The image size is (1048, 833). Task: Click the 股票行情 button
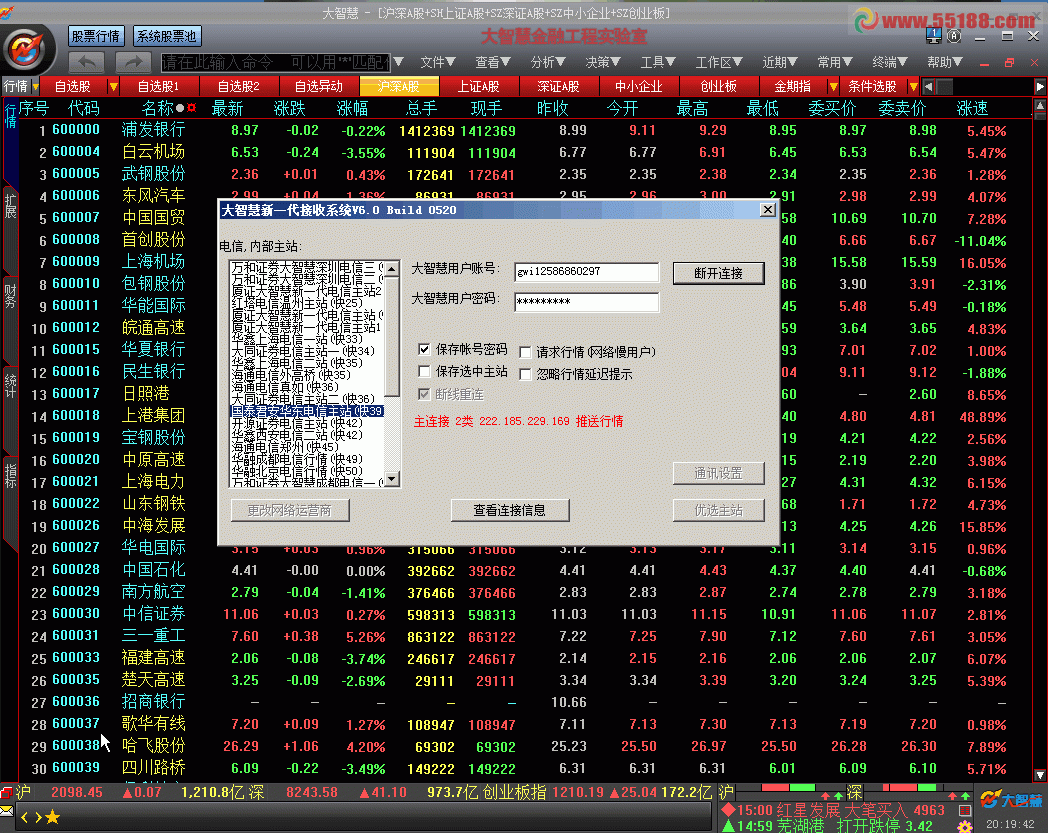[96, 36]
